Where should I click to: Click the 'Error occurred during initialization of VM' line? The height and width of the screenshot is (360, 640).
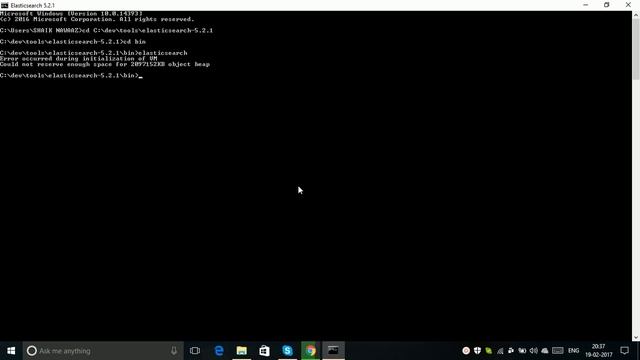point(79,59)
